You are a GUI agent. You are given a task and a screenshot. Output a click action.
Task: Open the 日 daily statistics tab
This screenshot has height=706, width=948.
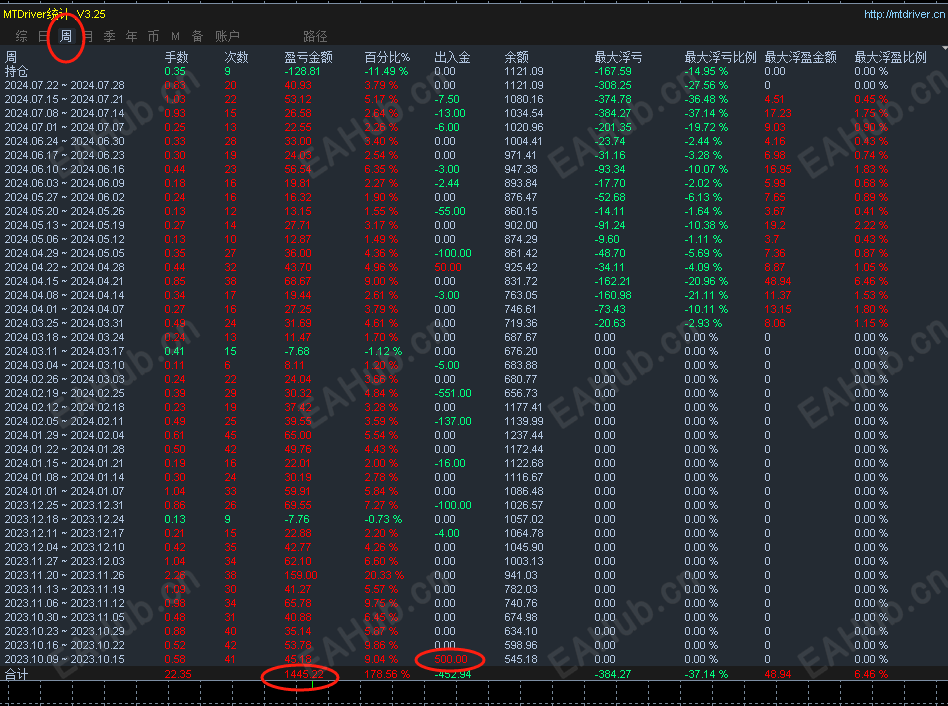[x=43, y=36]
